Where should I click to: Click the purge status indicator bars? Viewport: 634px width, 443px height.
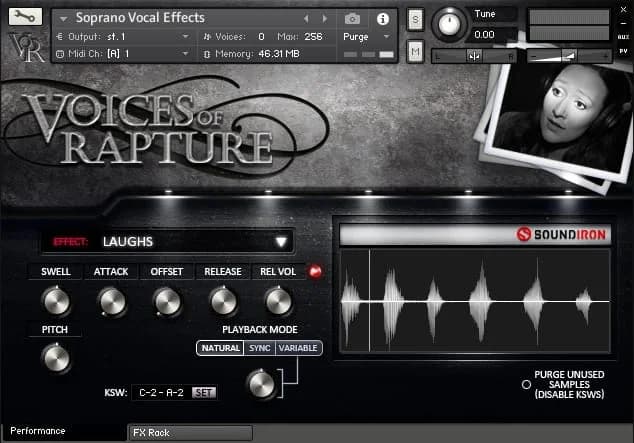368,54
